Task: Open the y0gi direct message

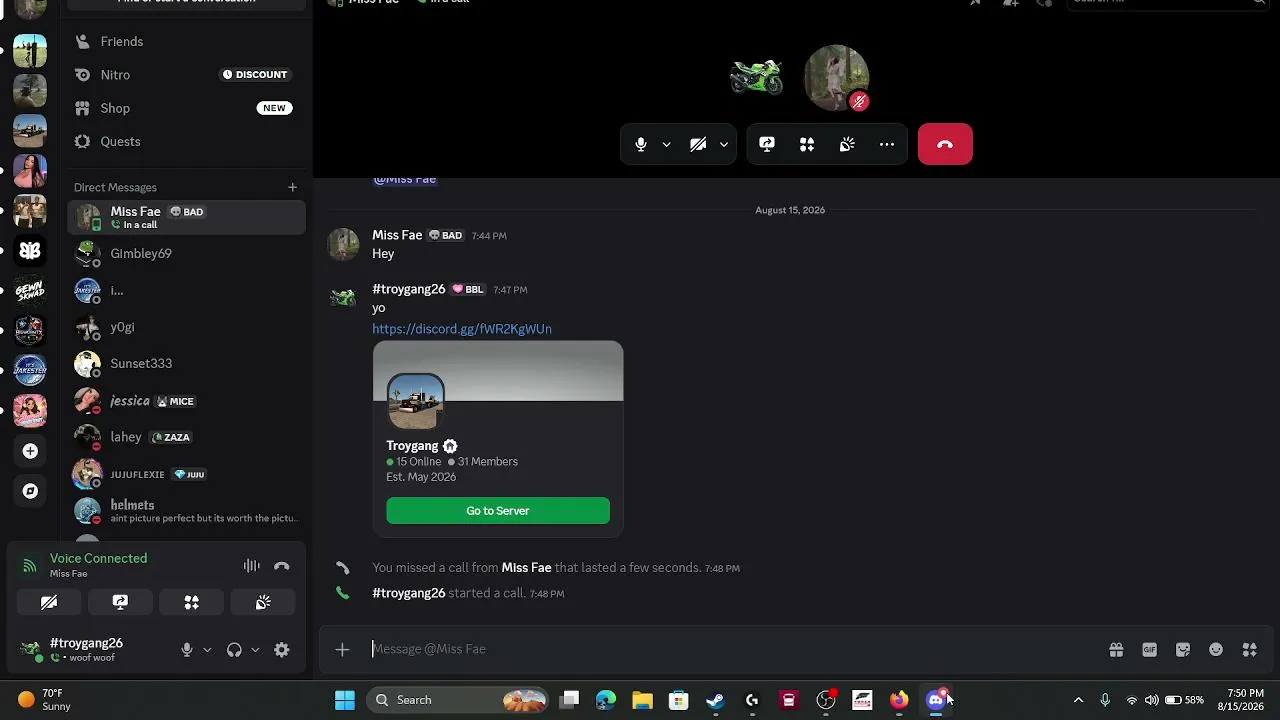Action: point(186,327)
